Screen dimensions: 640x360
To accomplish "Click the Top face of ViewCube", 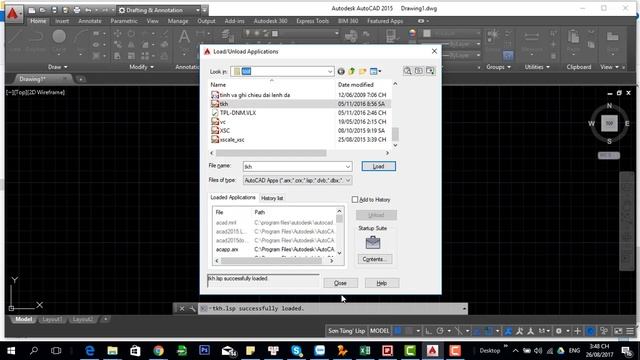I will click(609, 123).
